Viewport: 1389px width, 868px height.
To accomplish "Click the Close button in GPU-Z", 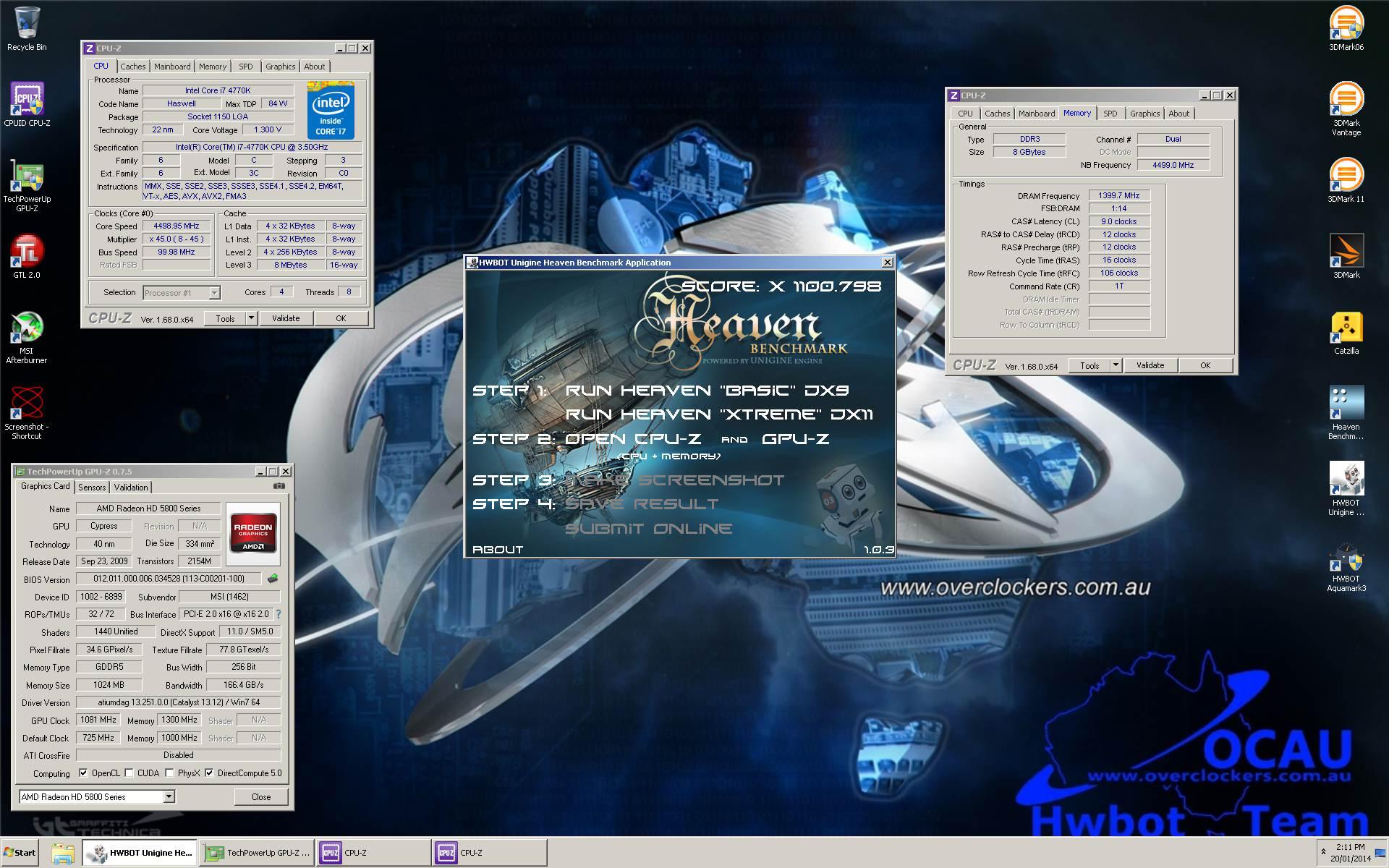I will [x=261, y=797].
